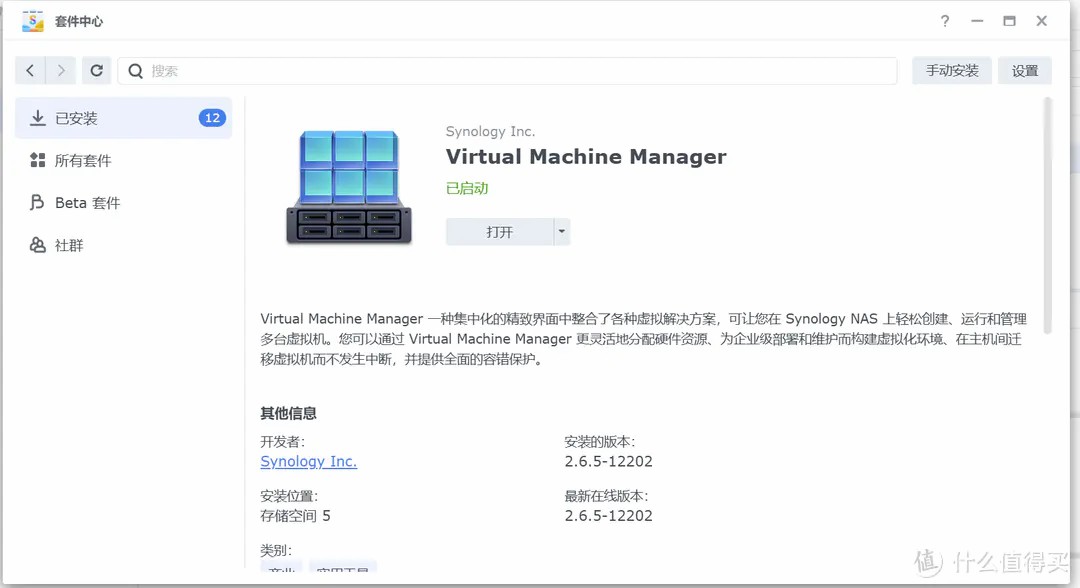1080x588 pixels.
Task: Maximize the 套件中心 window
Action: click(1009, 21)
